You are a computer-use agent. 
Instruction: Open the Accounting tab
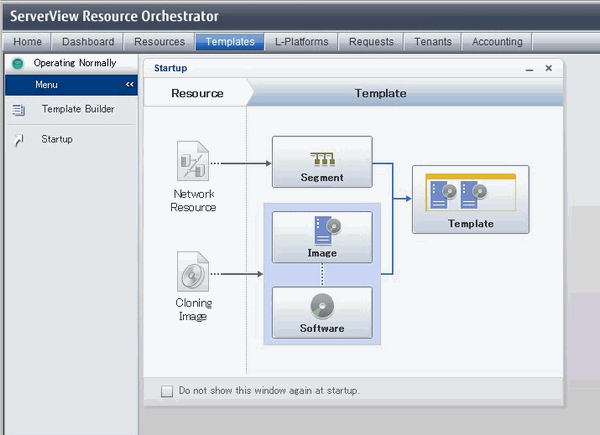497,42
